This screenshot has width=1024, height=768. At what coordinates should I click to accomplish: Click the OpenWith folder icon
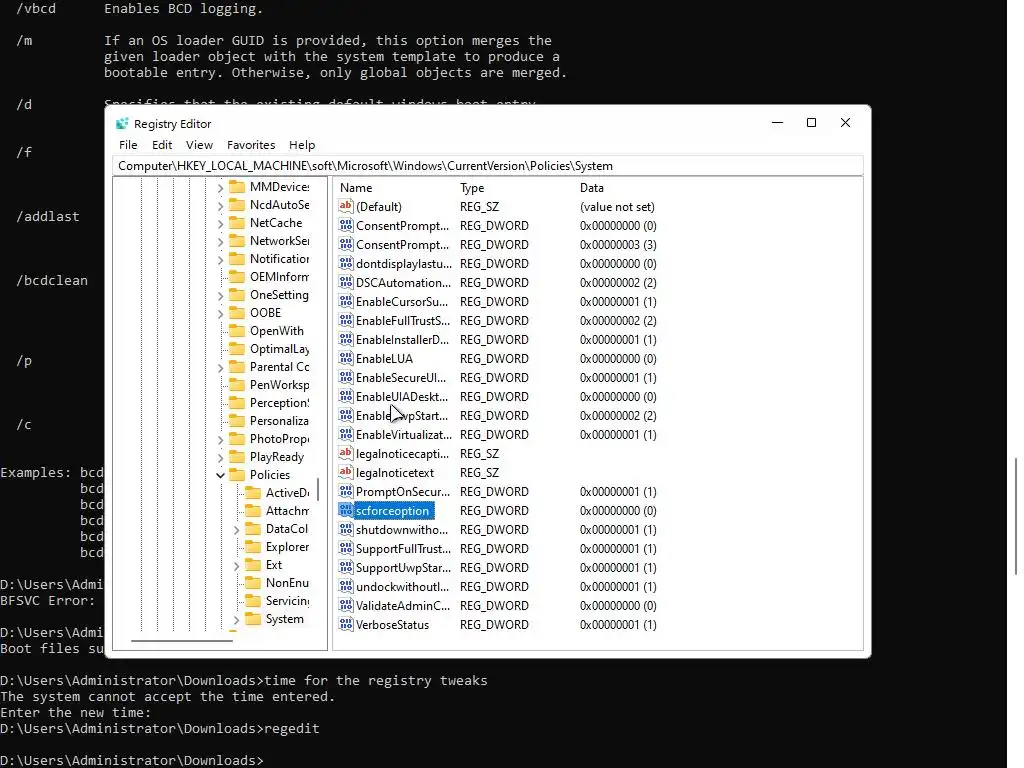pyautogui.click(x=237, y=330)
